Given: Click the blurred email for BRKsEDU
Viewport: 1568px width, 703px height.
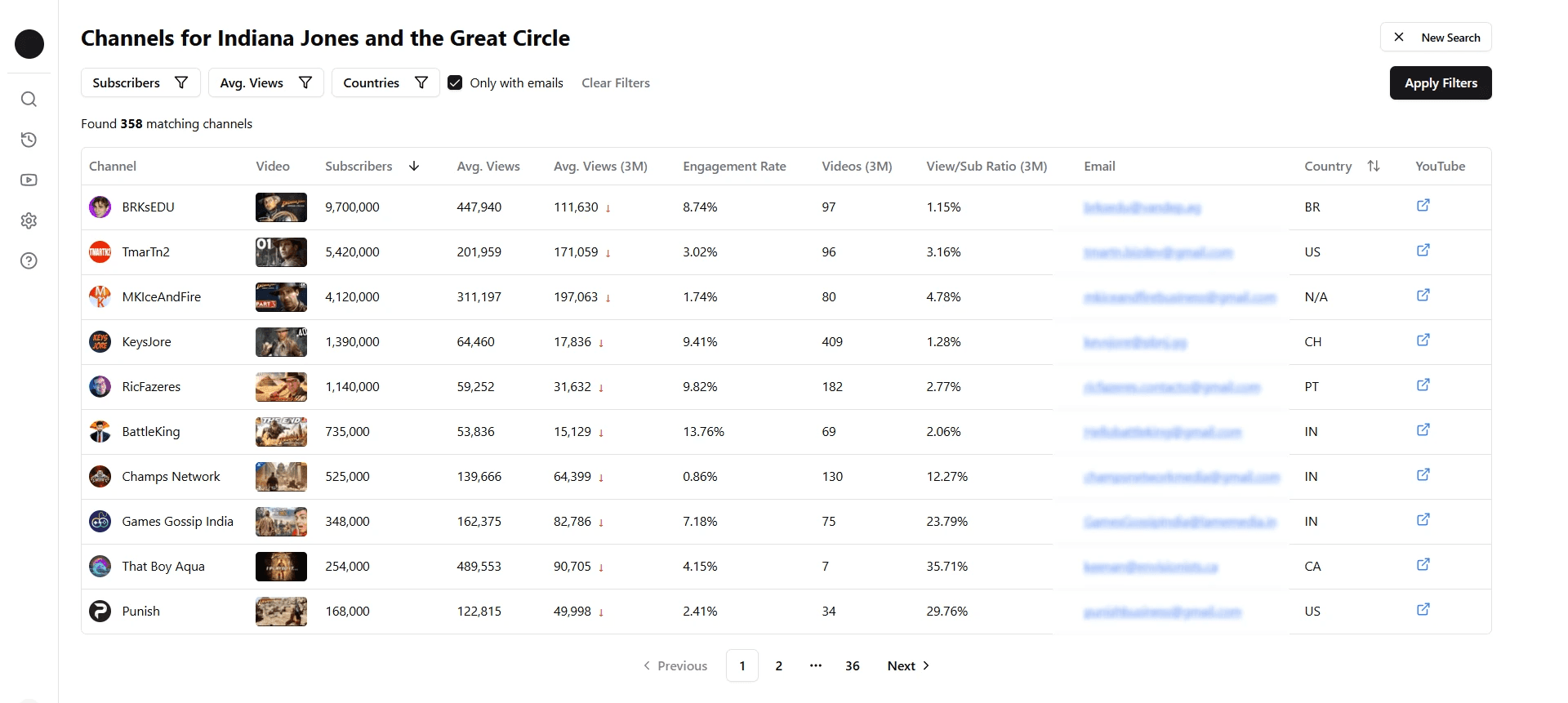Looking at the screenshot, I should [x=1142, y=207].
